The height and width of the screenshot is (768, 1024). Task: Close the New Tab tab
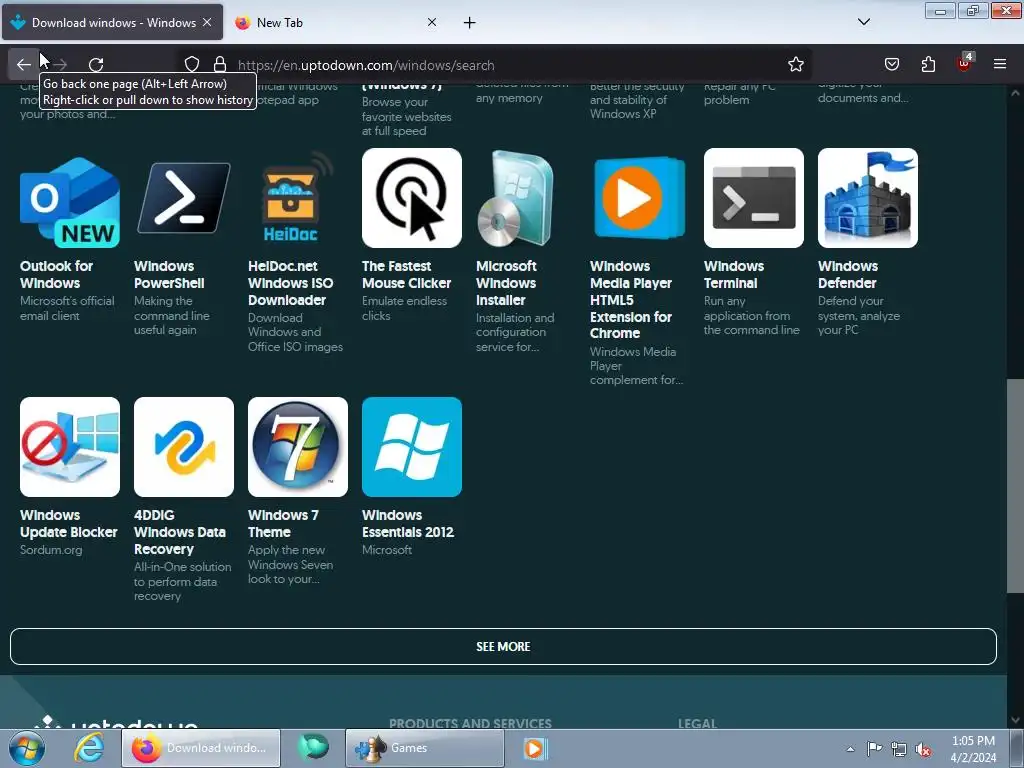[432, 22]
